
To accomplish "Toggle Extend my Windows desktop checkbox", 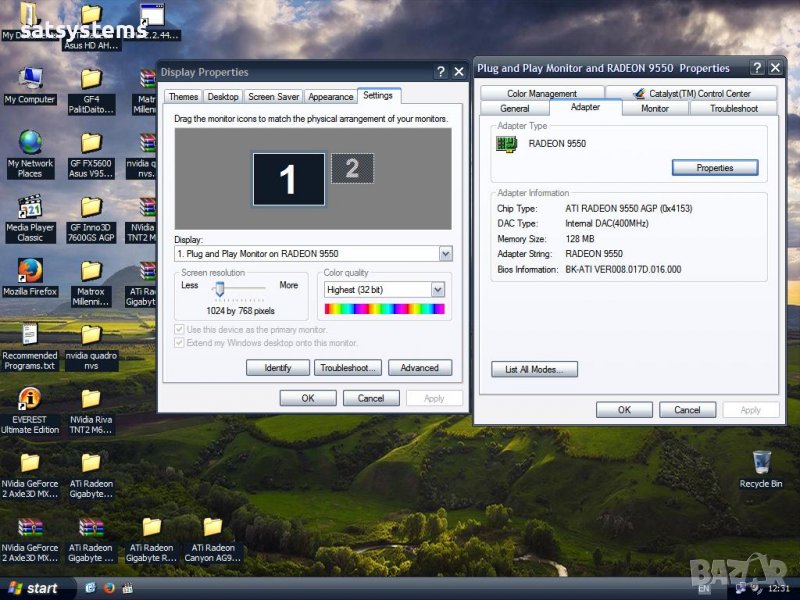I will (180, 342).
